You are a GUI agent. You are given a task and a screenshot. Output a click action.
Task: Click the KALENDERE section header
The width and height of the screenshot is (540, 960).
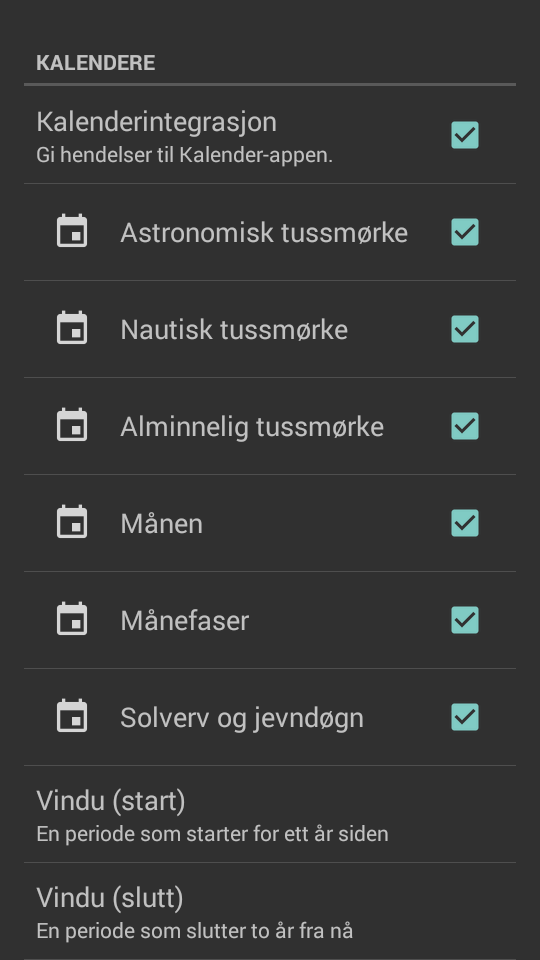(x=96, y=62)
